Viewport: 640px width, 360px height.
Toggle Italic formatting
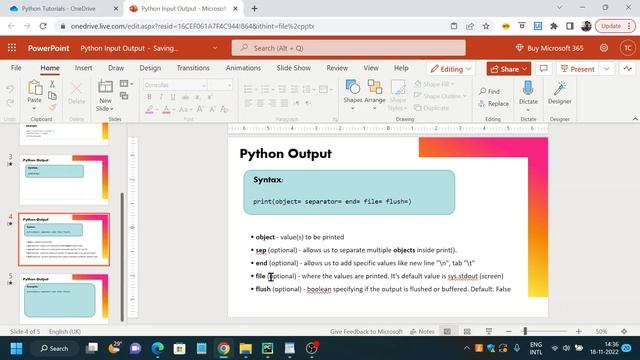161,97
